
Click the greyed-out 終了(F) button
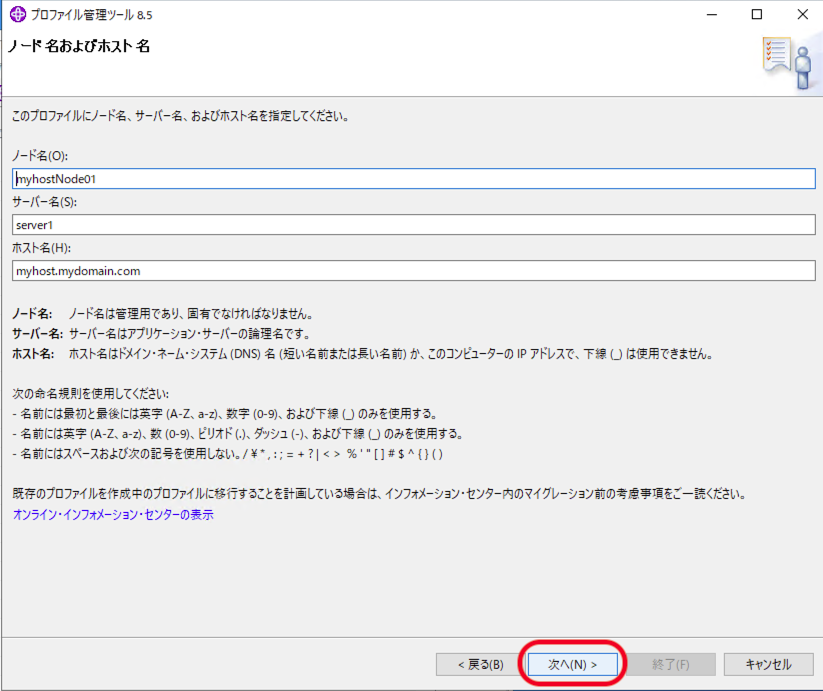(x=670, y=665)
